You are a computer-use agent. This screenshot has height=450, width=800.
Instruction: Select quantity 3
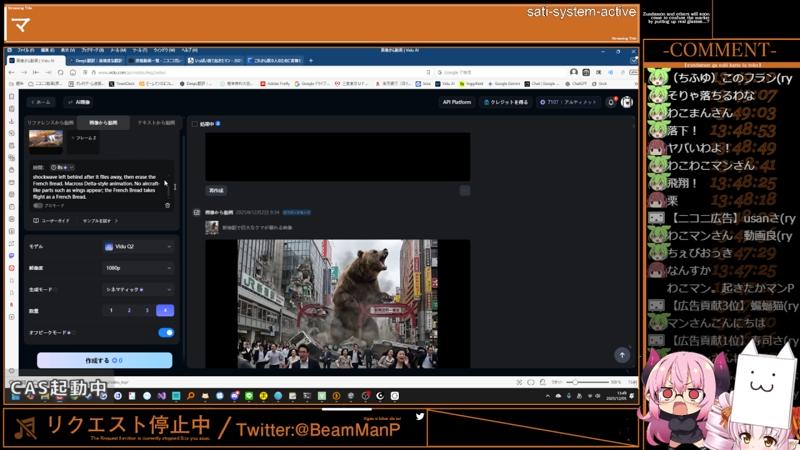point(147,310)
